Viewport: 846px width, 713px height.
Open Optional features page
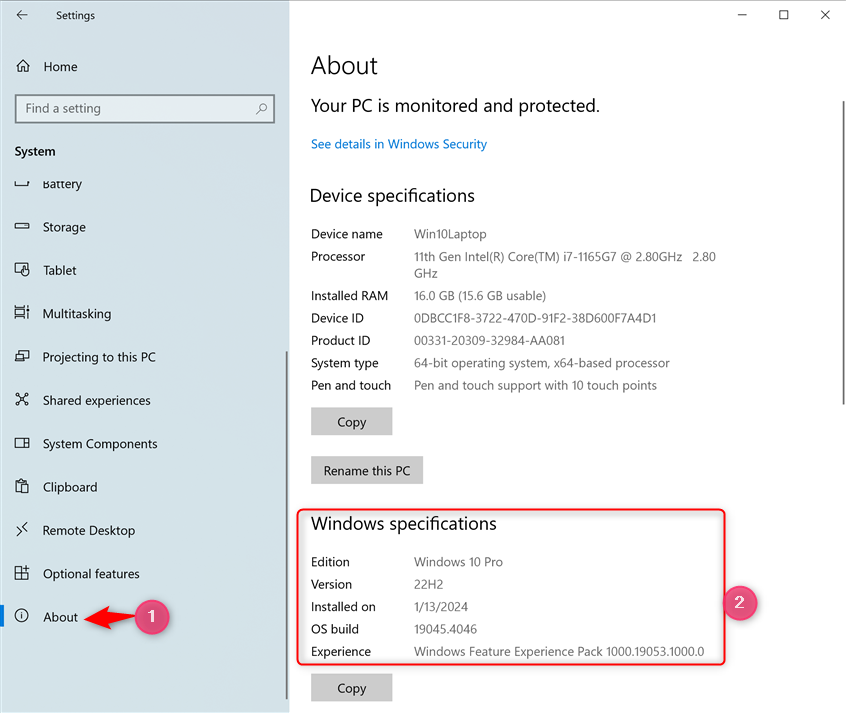91,574
